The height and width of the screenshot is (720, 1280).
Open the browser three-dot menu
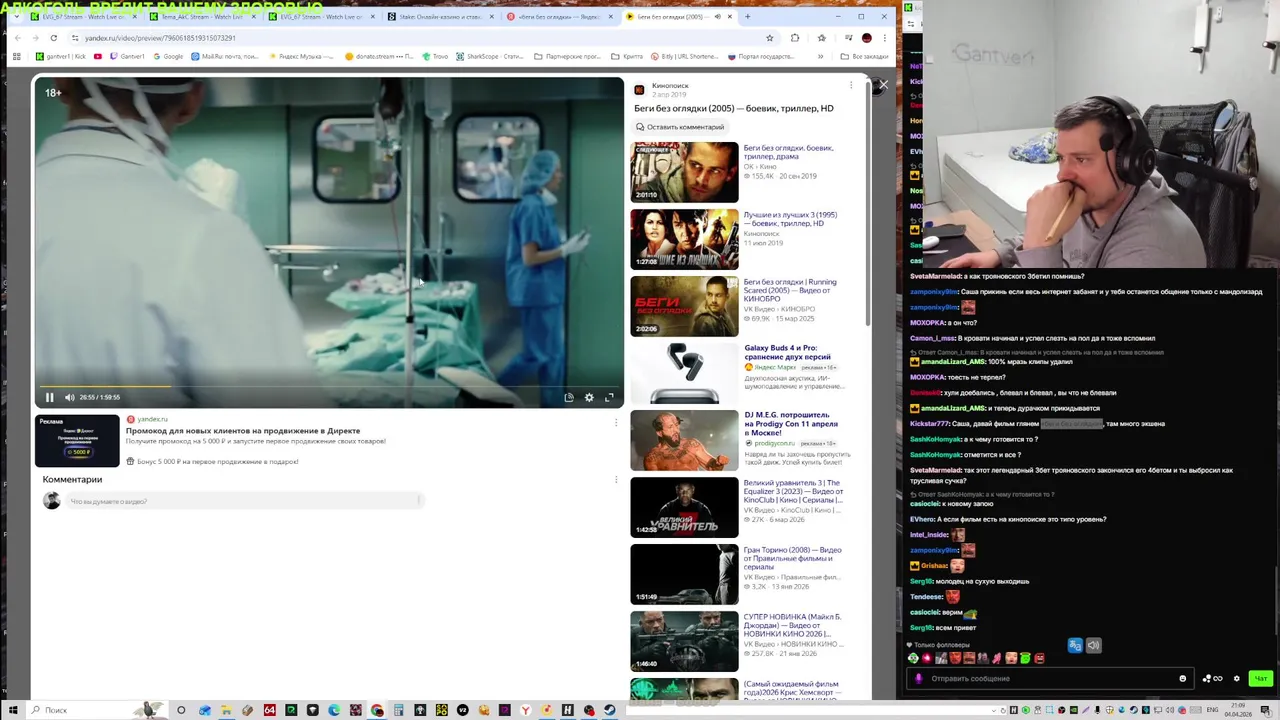[x=884, y=38]
